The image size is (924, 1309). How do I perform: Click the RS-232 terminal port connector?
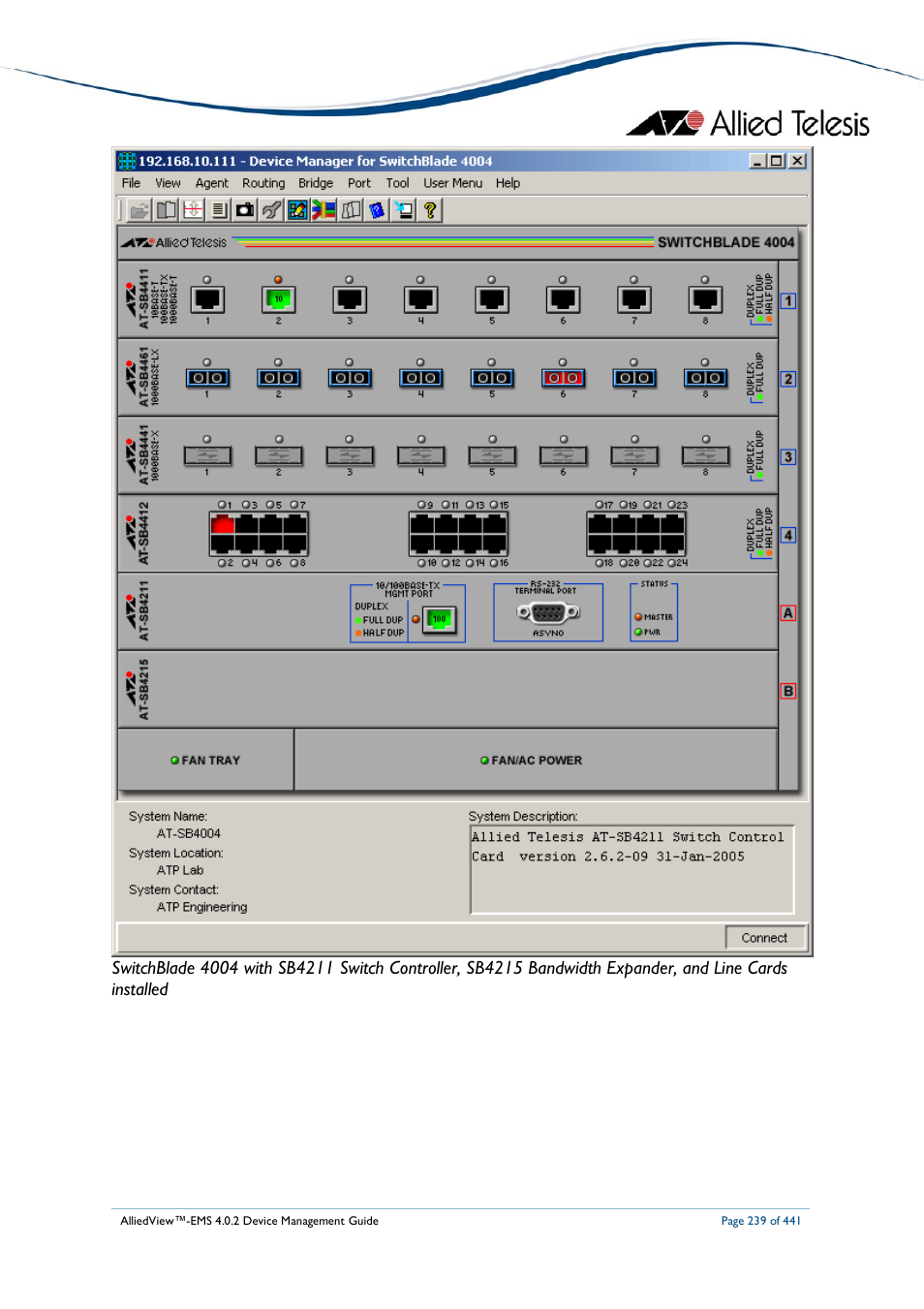(548, 612)
